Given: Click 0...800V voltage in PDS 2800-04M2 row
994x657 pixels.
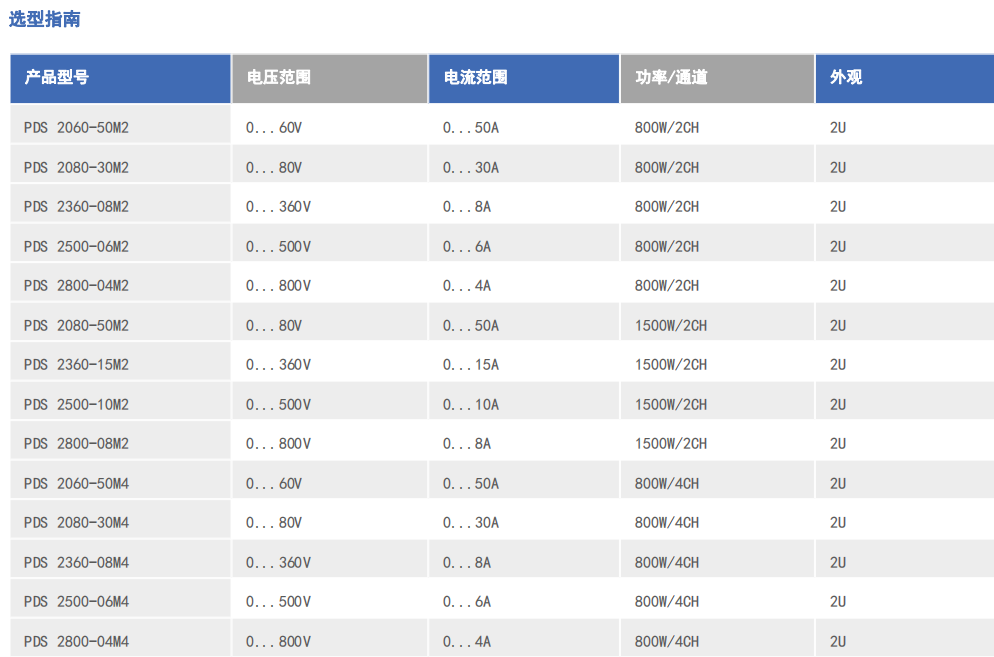Looking at the screenshot, I should pyautogui.click(x=278, y=286).
